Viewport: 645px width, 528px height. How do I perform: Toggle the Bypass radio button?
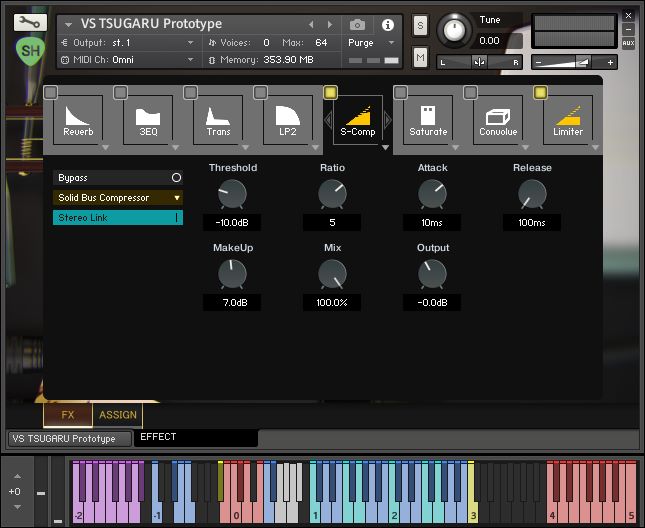point(176,178)
